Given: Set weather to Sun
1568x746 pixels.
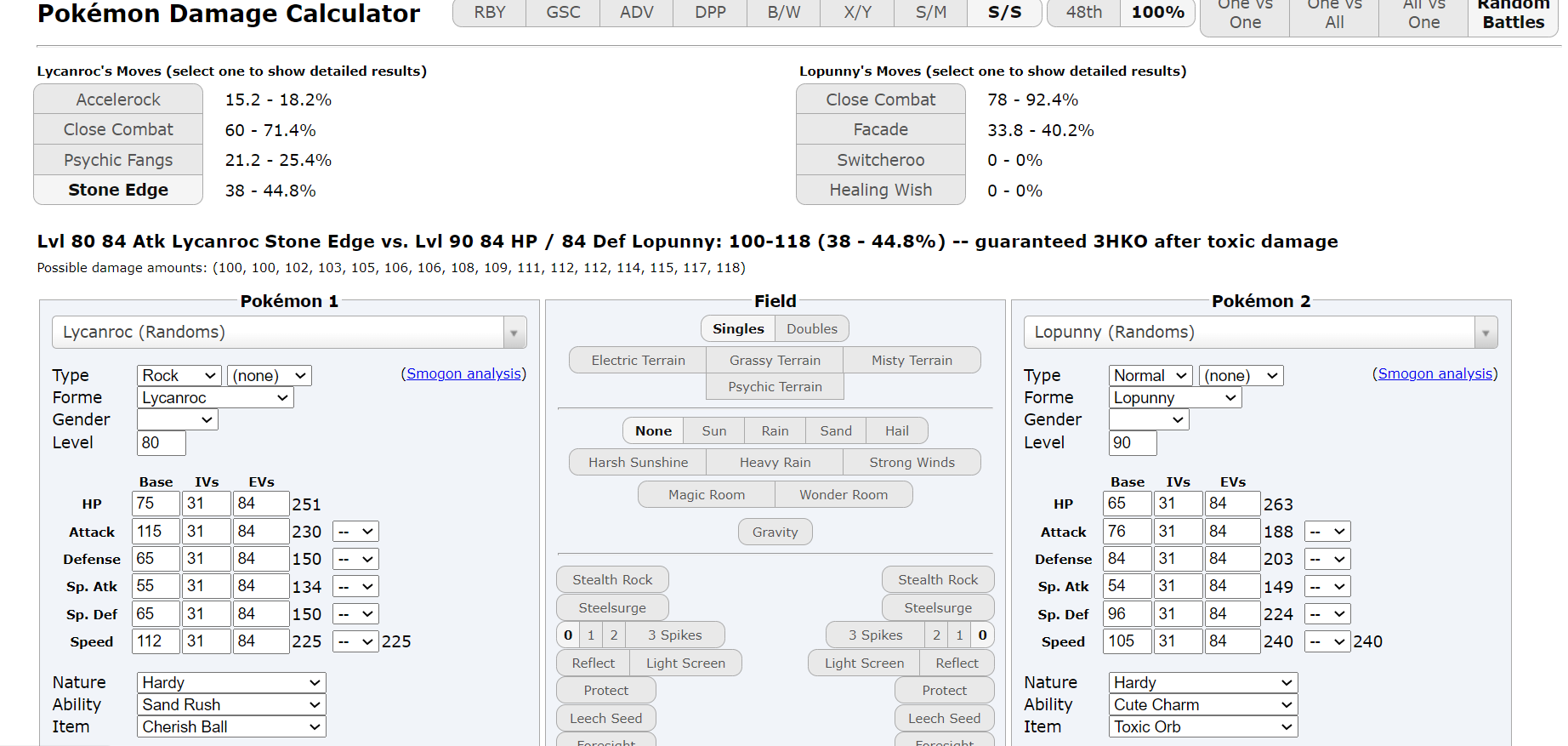Looking at the screenshot, I should tap(714, 430).
